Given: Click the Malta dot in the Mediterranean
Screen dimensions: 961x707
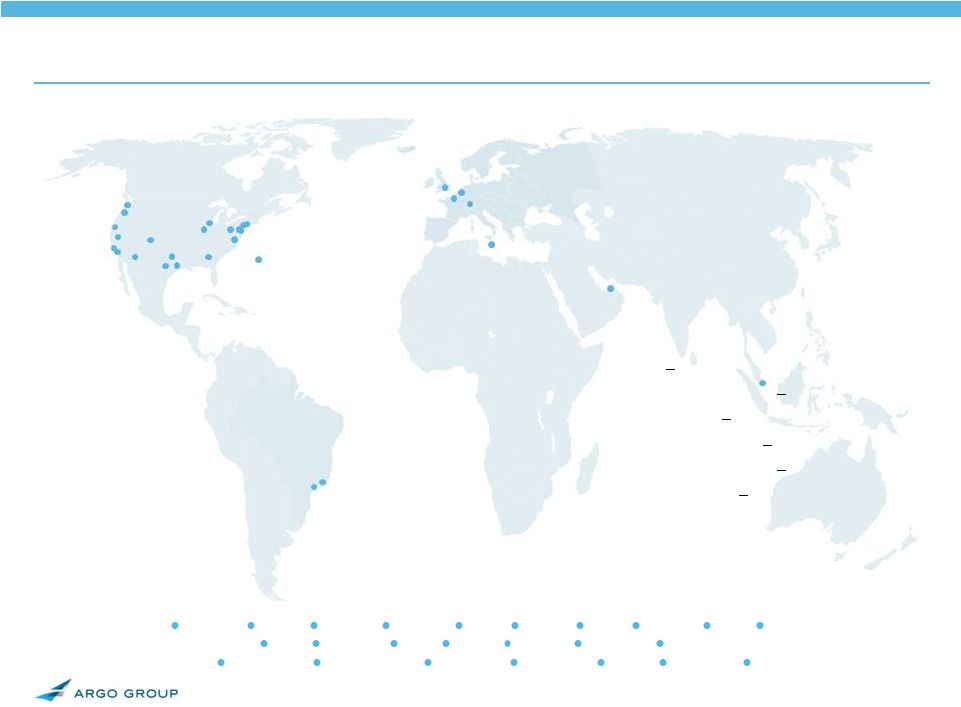Looking at the screenshot, I should (x=492, y=245).
